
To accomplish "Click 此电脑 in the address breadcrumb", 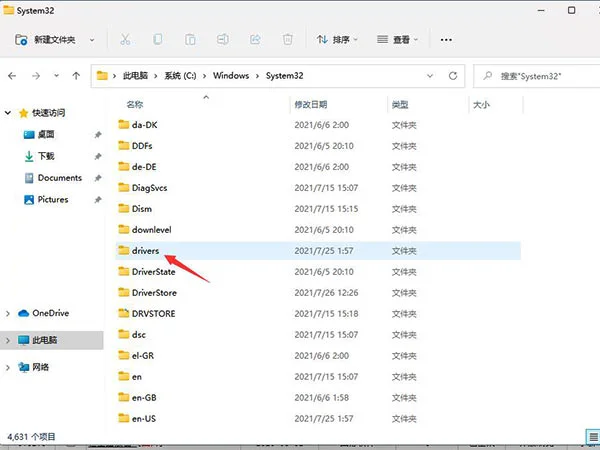I will pos(135,76).
